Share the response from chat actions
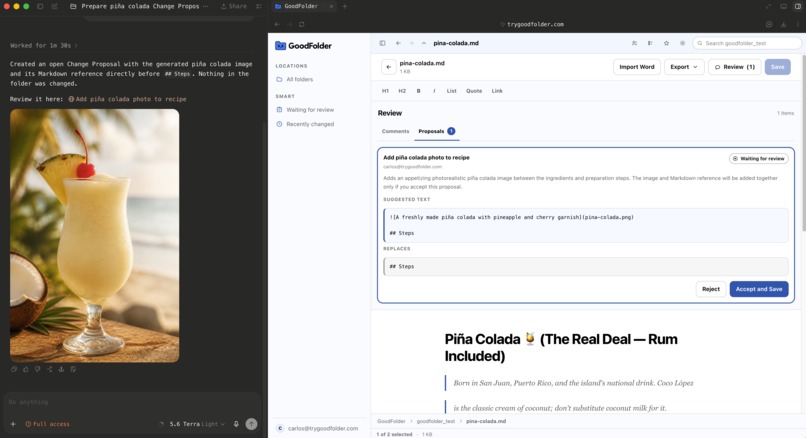Image resolution: width=806 pixels, height=438 pixels. pyautogui.click(x=49, y=369)
